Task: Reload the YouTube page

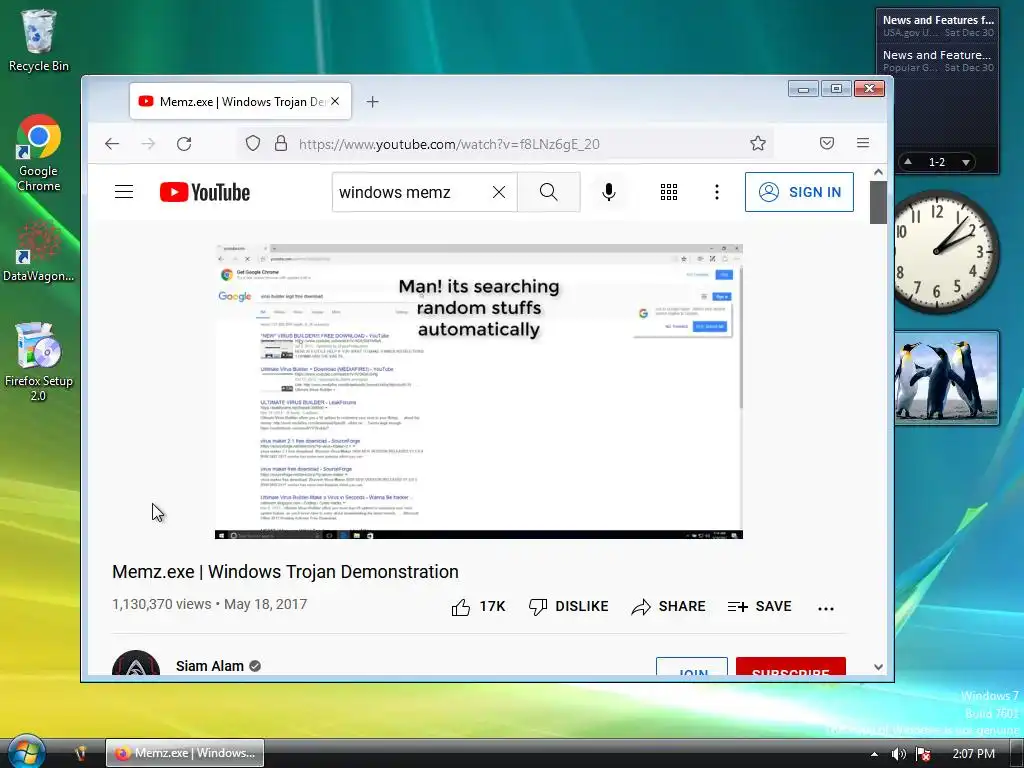Action: click(184, 144)
